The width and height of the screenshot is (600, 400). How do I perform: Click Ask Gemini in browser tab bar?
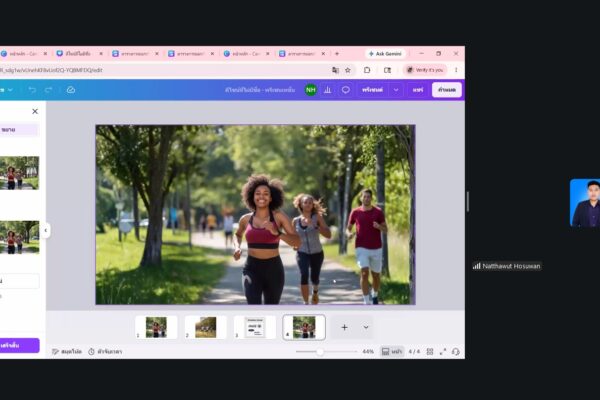click(385, 54)
